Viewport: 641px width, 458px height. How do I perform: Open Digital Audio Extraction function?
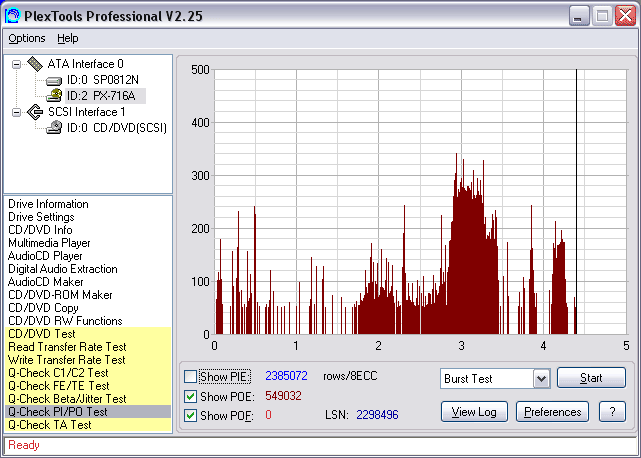click(63, 269)
